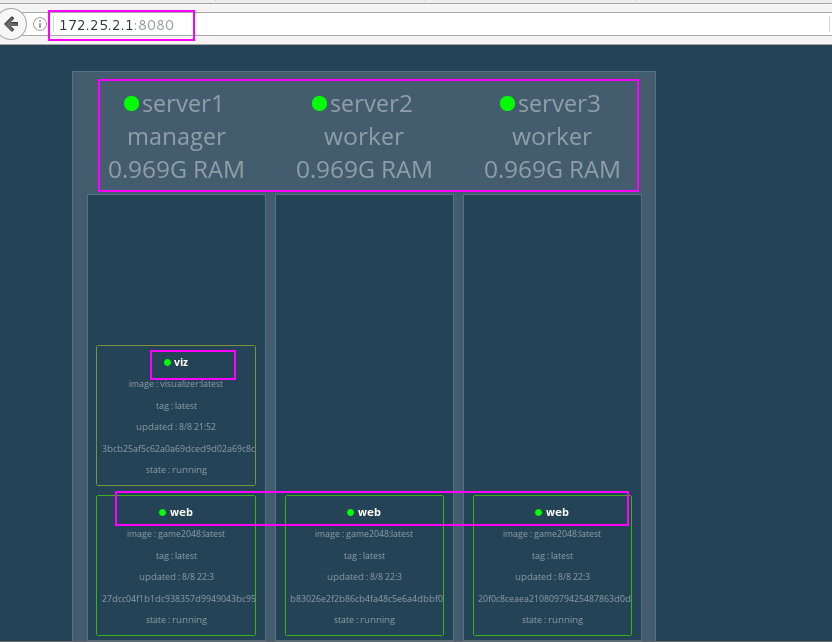Click the browser back arrow button
Image resolution: width=832 pixels, height=642 pixels.
[12, 24]
